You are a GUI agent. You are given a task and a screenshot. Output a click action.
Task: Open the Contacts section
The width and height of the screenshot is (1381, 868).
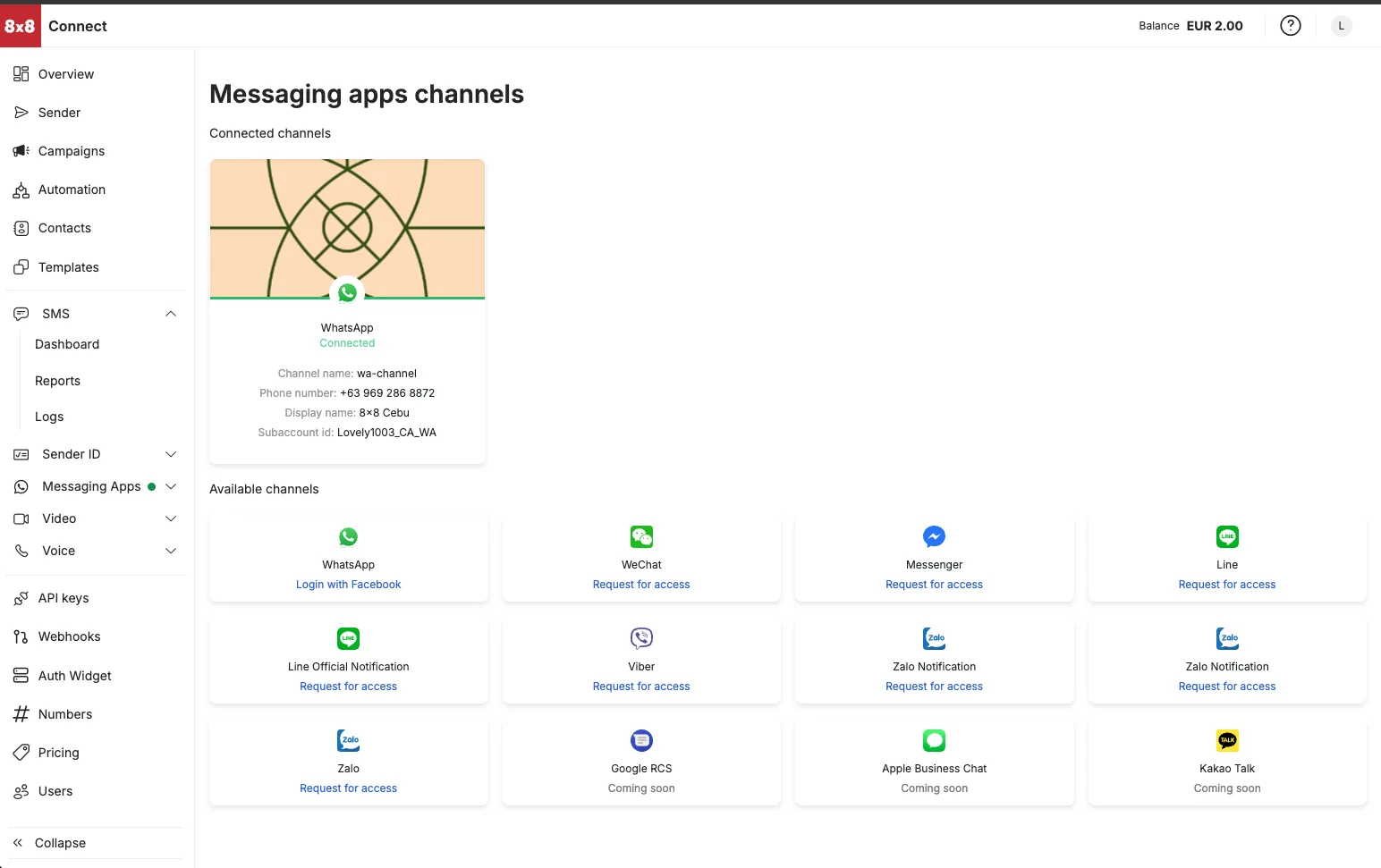pos(21,228)
